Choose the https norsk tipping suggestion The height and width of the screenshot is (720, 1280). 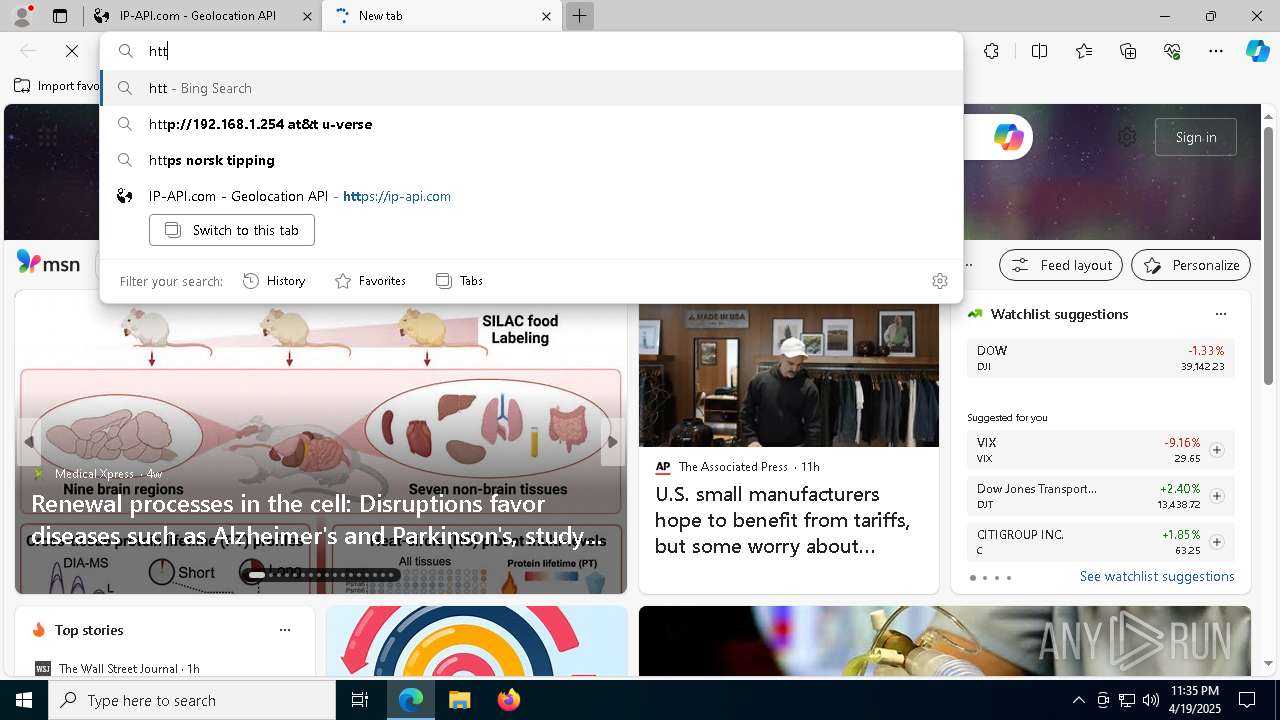tap(531, 160)
